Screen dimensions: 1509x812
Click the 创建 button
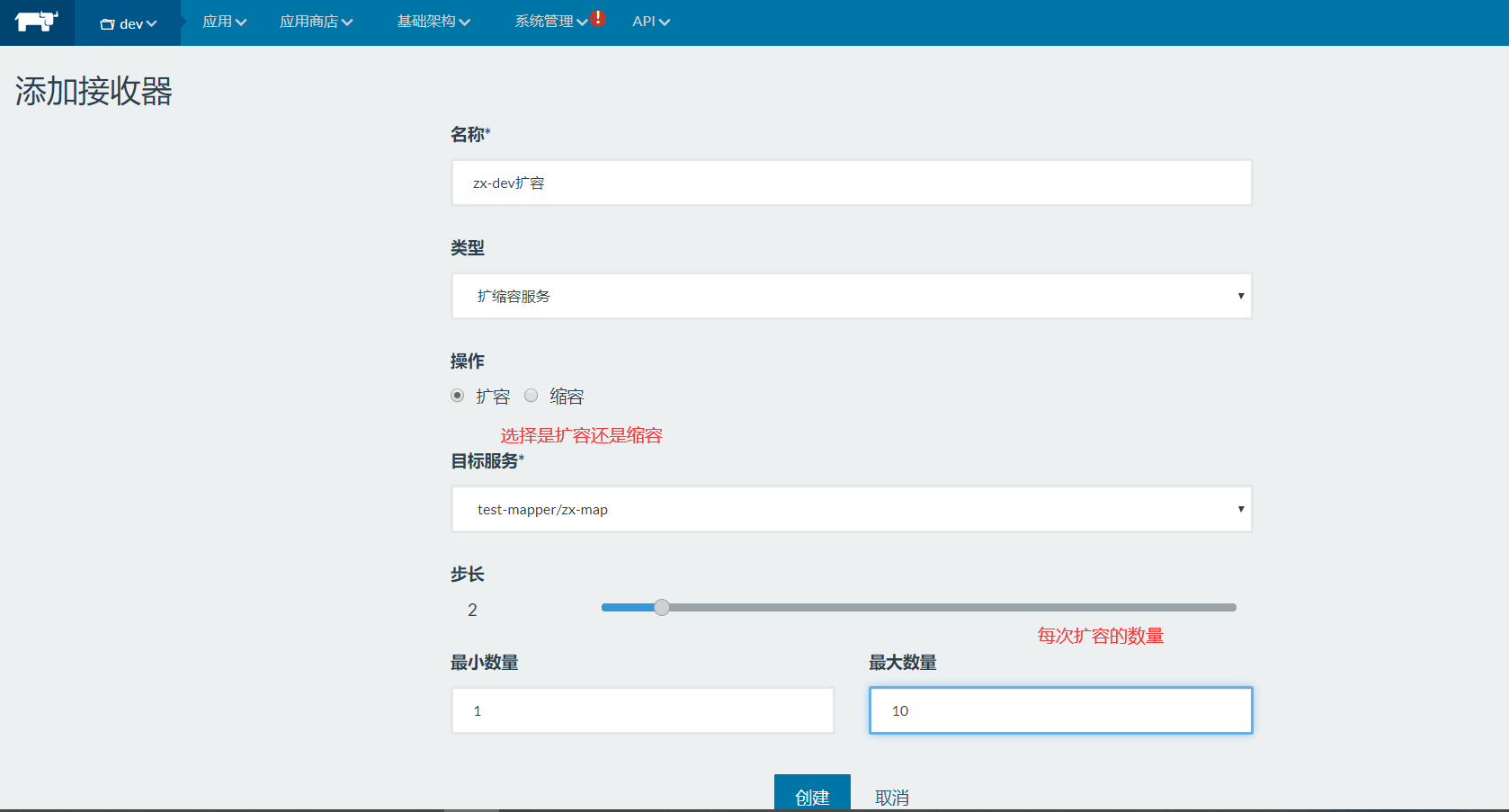tap(812, 796)
